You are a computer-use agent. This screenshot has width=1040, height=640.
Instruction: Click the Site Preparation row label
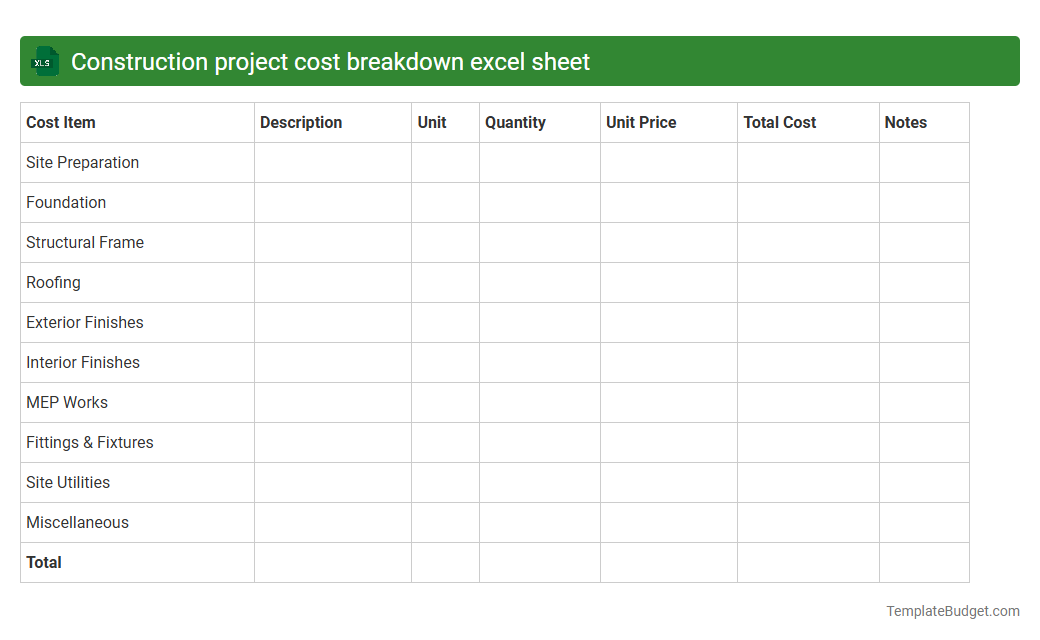(82, 162)
